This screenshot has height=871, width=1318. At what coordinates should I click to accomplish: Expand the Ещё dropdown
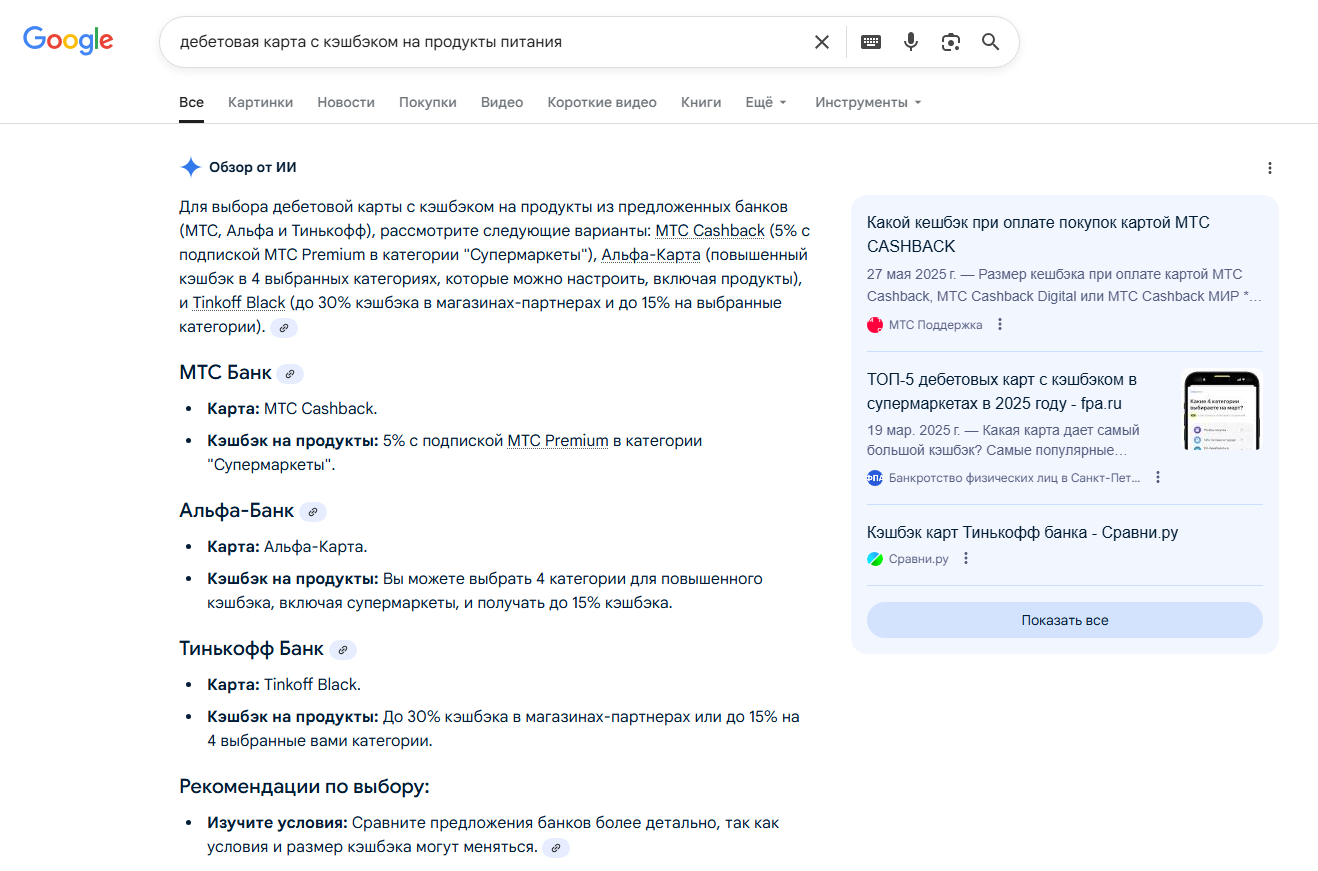click(767, 102)
